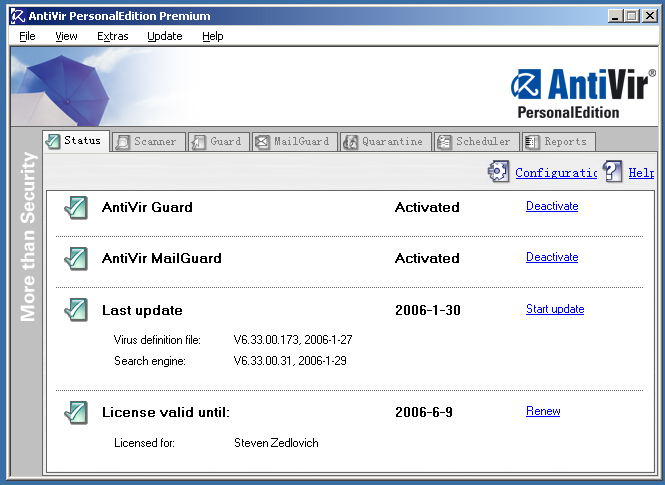Click the Status tab checkmark icon
This screenshot has width=665, height=485.
pyautogui.click(x=53, y=141)
